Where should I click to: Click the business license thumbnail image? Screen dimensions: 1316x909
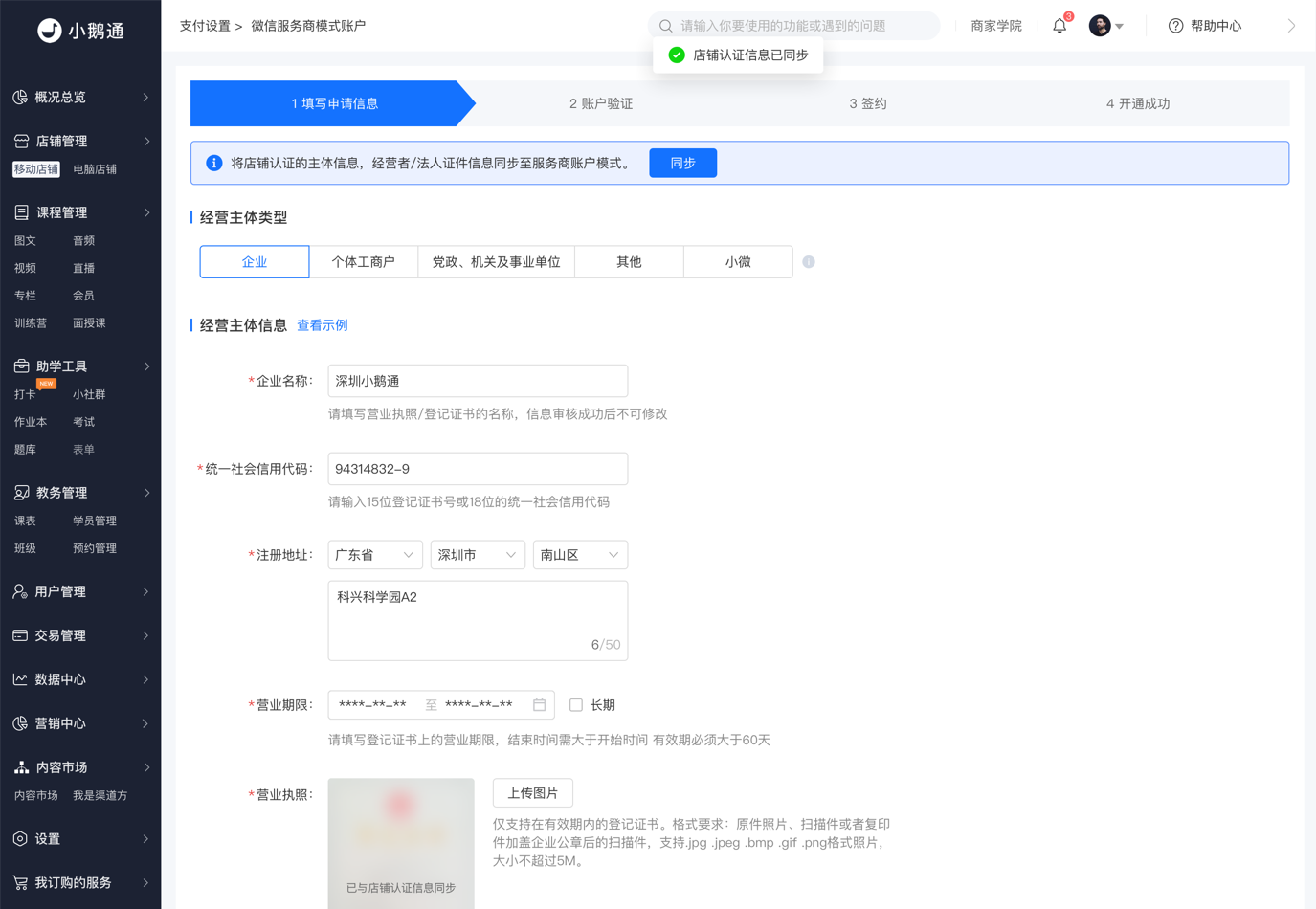coord(401,843)
